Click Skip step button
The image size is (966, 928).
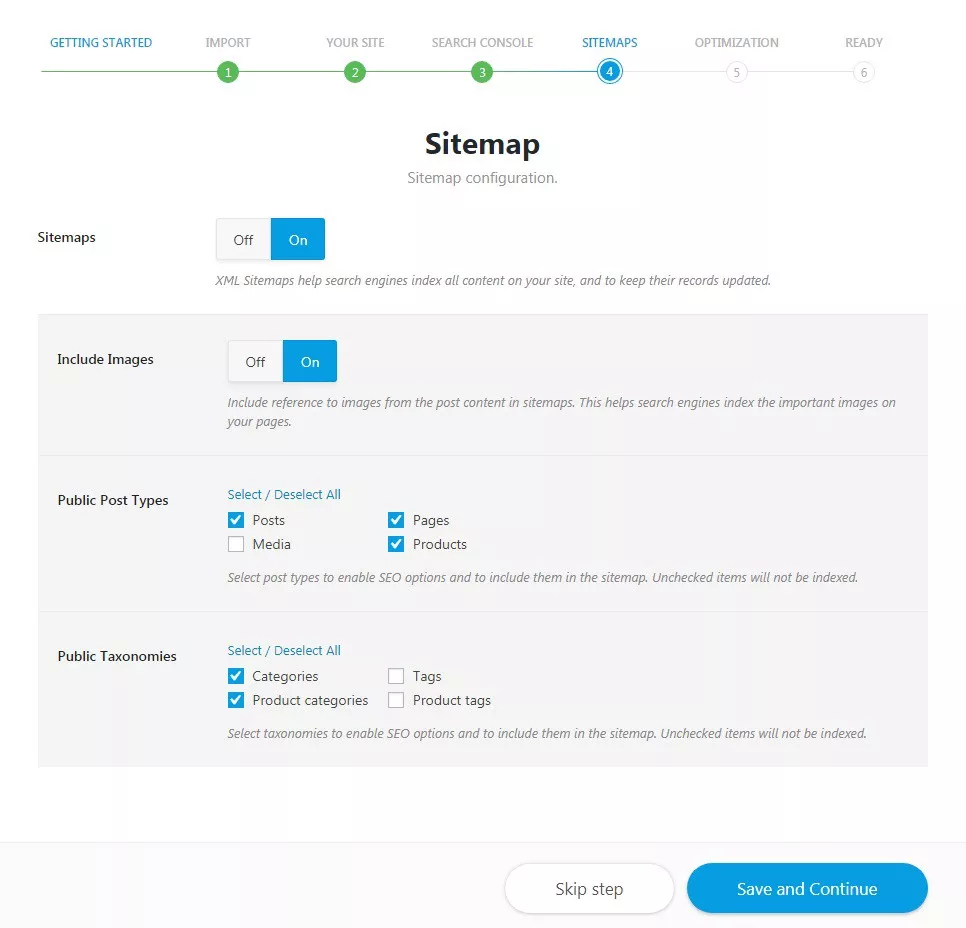[589, 889]
